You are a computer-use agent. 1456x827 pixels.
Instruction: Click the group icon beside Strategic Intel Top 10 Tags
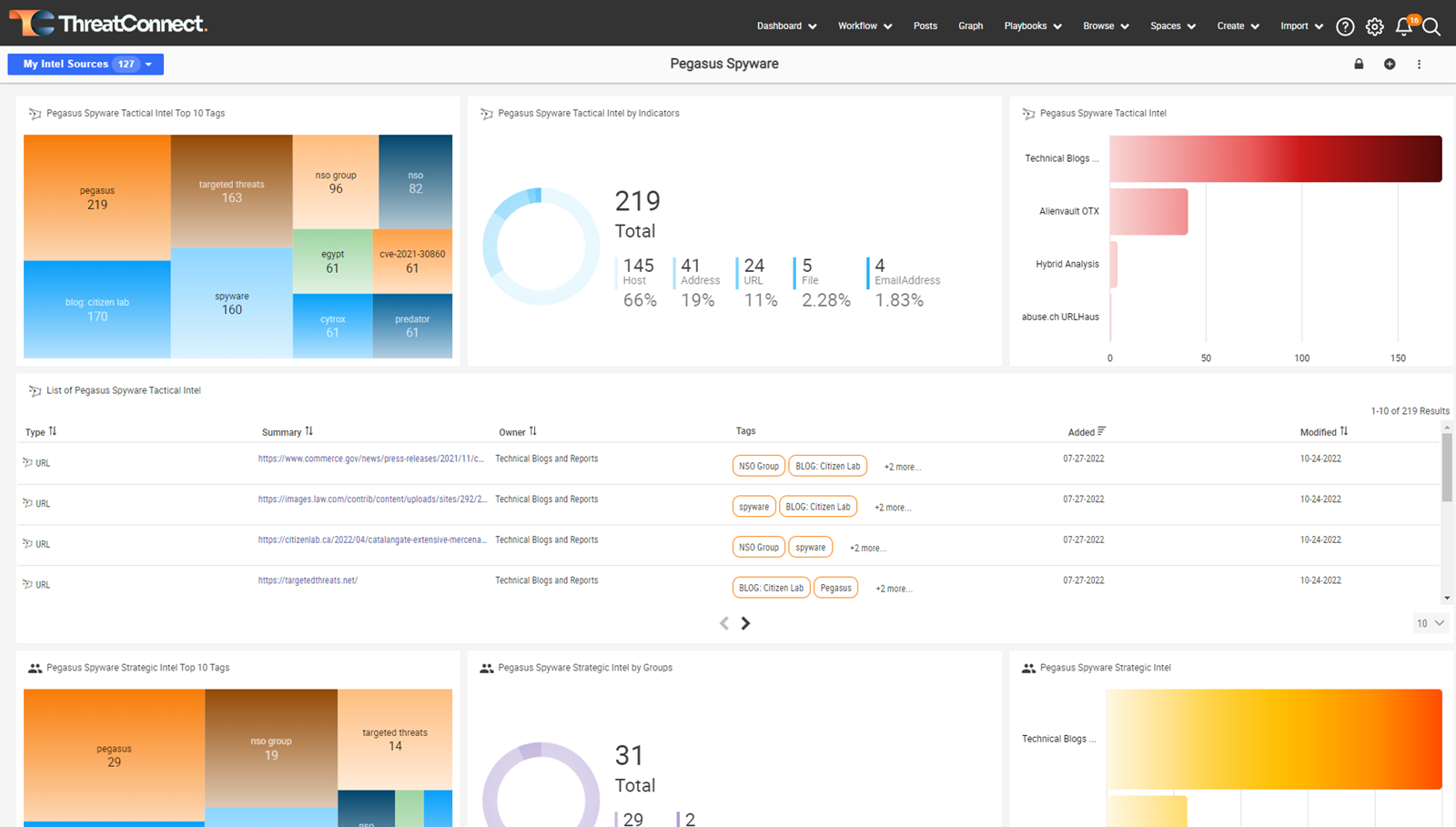tap(35, 668)
